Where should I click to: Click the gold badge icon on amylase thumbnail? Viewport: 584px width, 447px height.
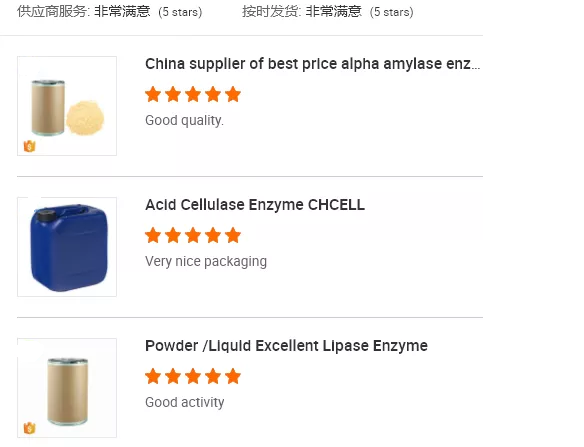[29, 146]
